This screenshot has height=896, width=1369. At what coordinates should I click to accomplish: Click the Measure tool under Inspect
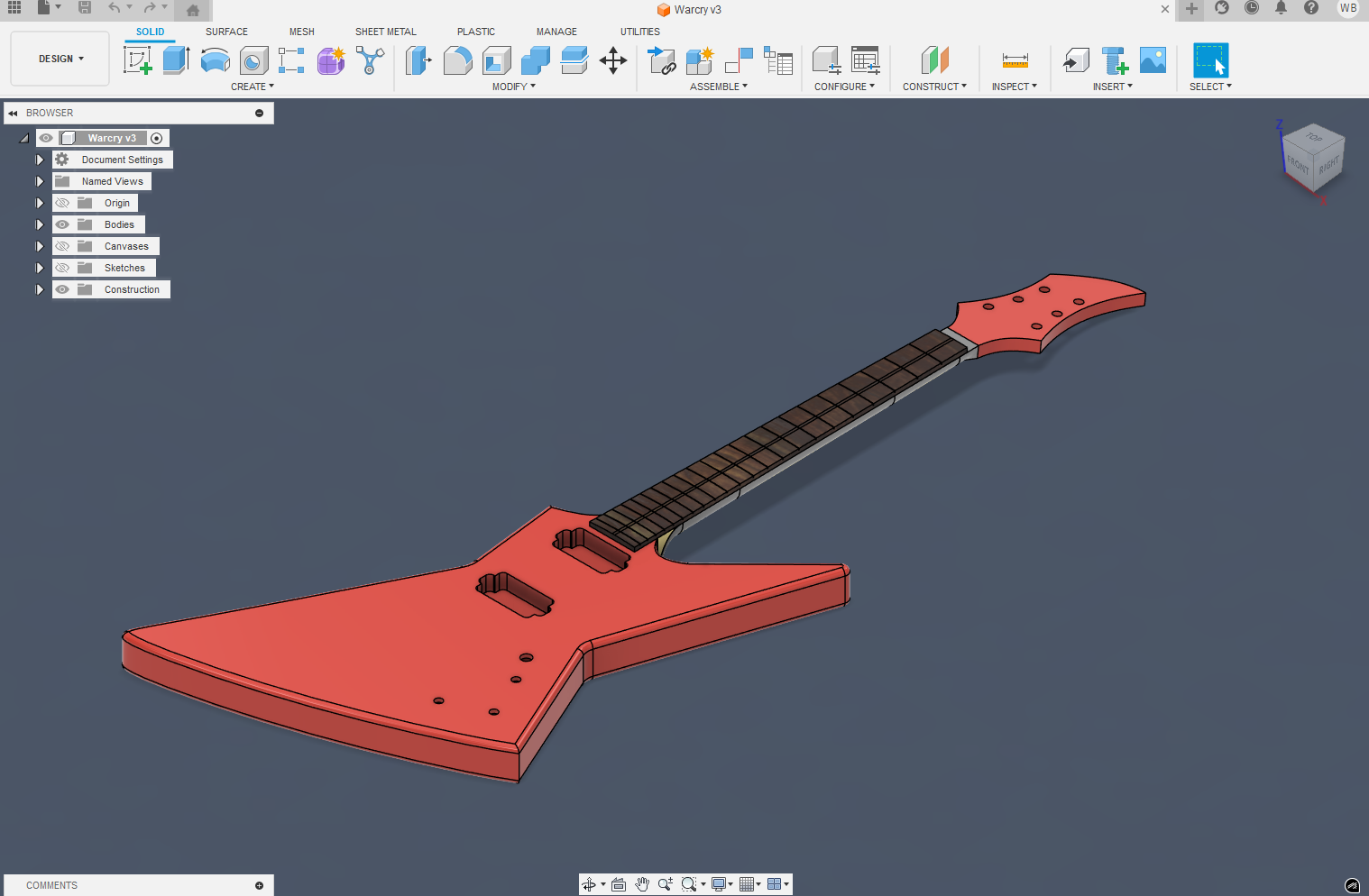(1015, 60)
